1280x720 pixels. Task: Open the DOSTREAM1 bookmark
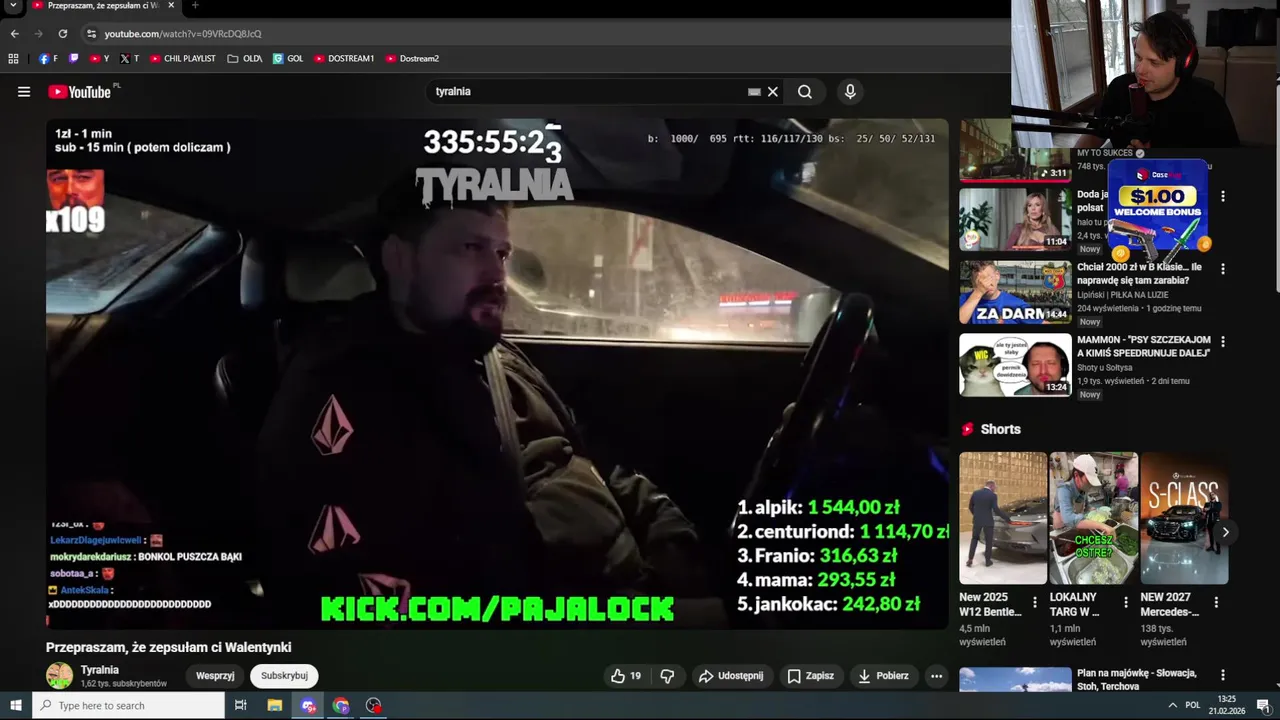tap(344, 59)
